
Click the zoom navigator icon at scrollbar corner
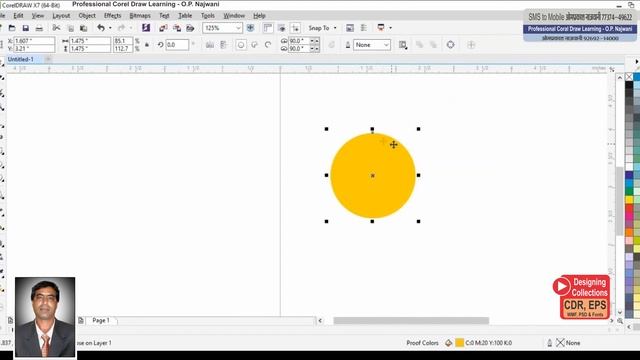[x=620, y=321]
